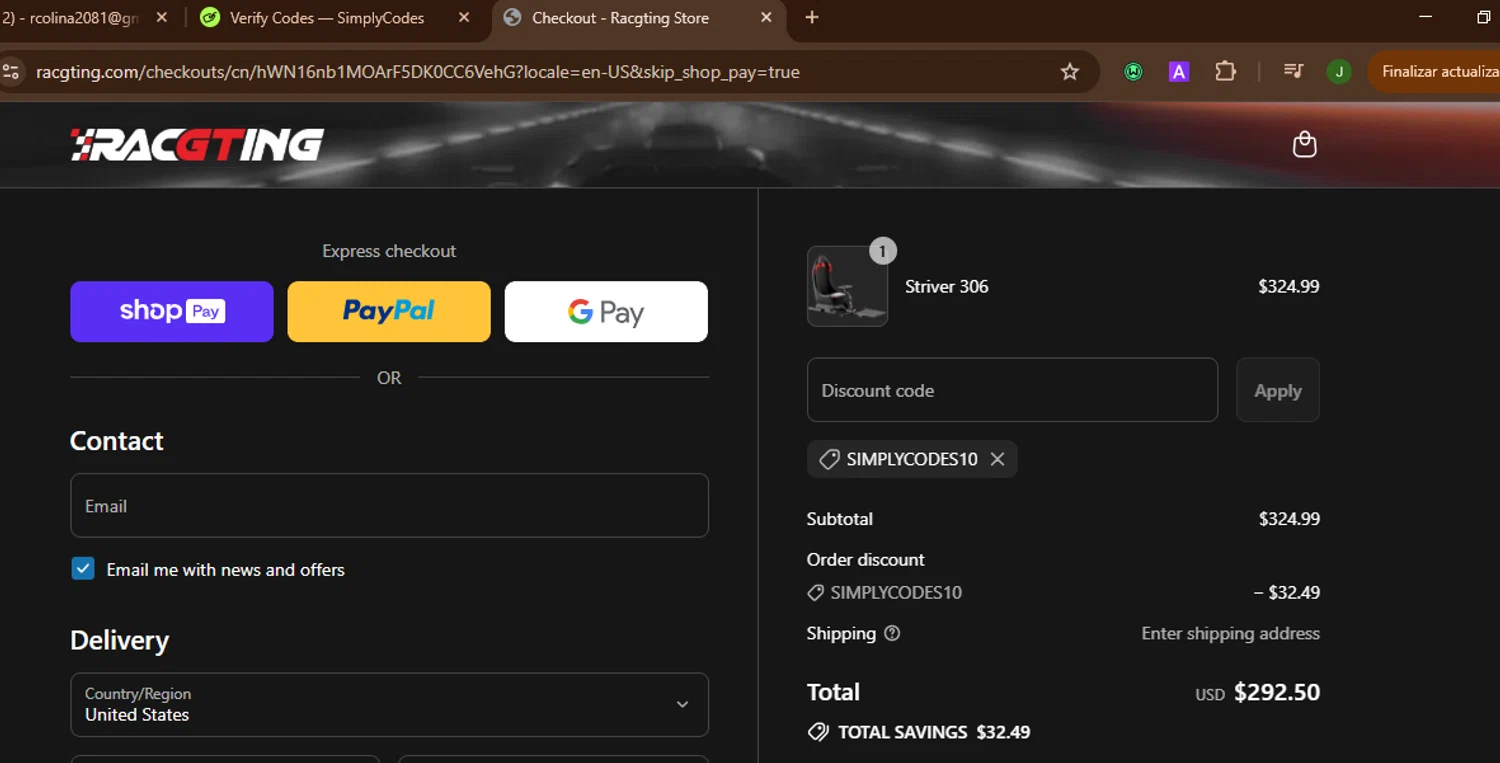Click the green circular extension icon

pyautogui.click(x=1133, y=72)
